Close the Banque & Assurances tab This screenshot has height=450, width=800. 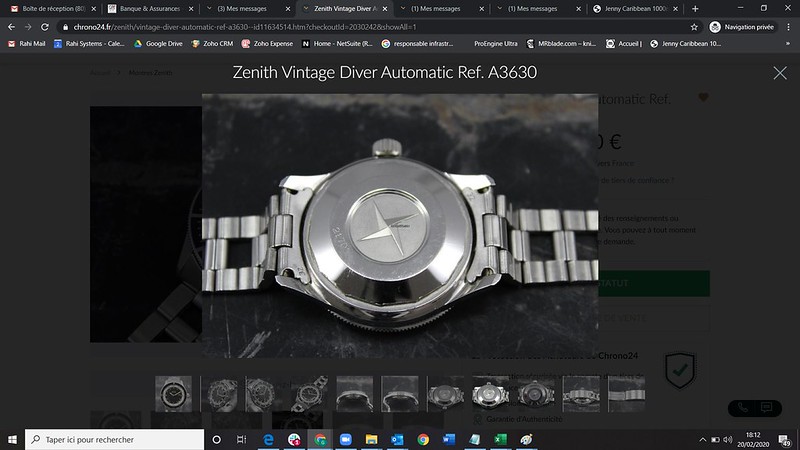(191, 9)
